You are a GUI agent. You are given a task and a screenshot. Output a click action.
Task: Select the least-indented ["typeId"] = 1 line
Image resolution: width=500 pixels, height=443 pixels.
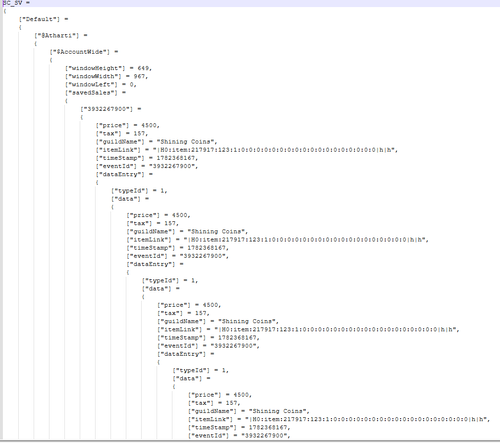point(139,191)
